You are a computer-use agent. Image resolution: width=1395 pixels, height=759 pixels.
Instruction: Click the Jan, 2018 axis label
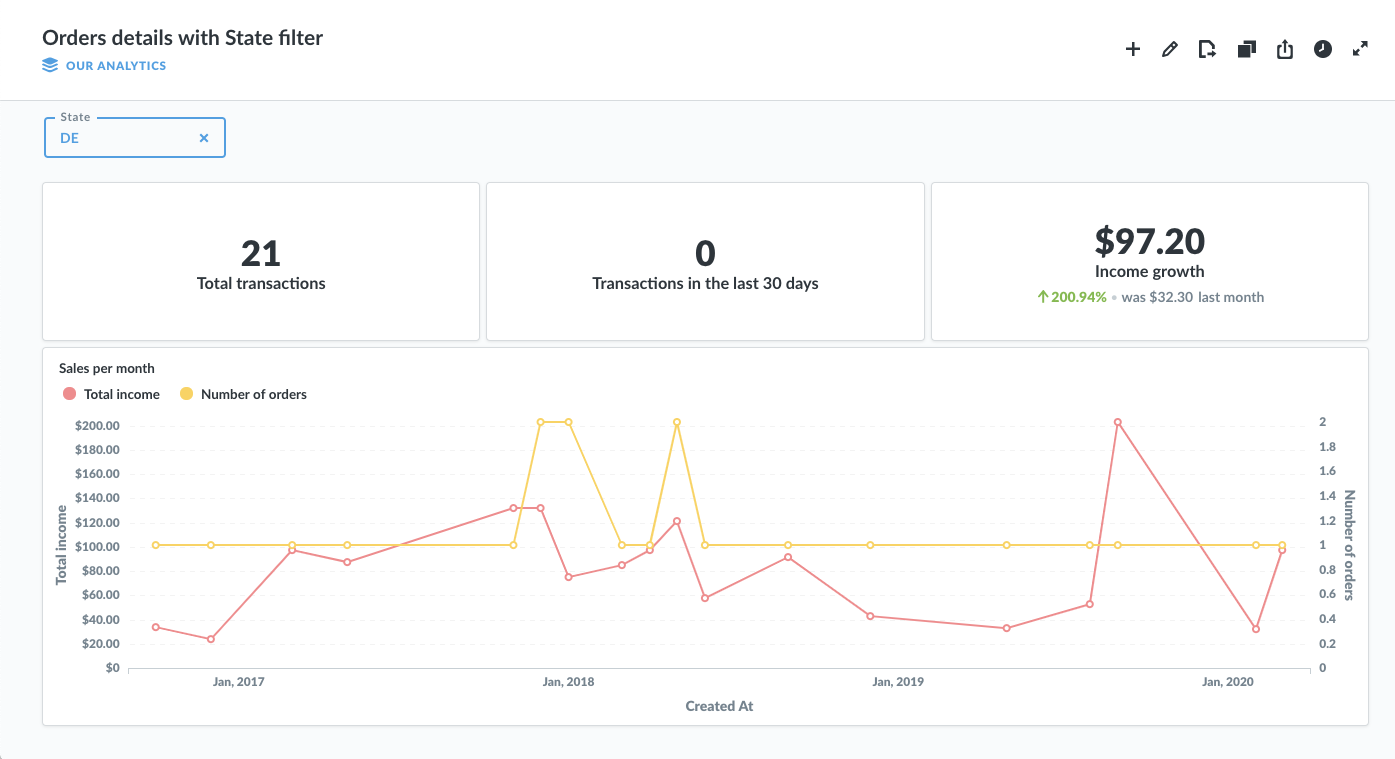(x=568, y=682)
